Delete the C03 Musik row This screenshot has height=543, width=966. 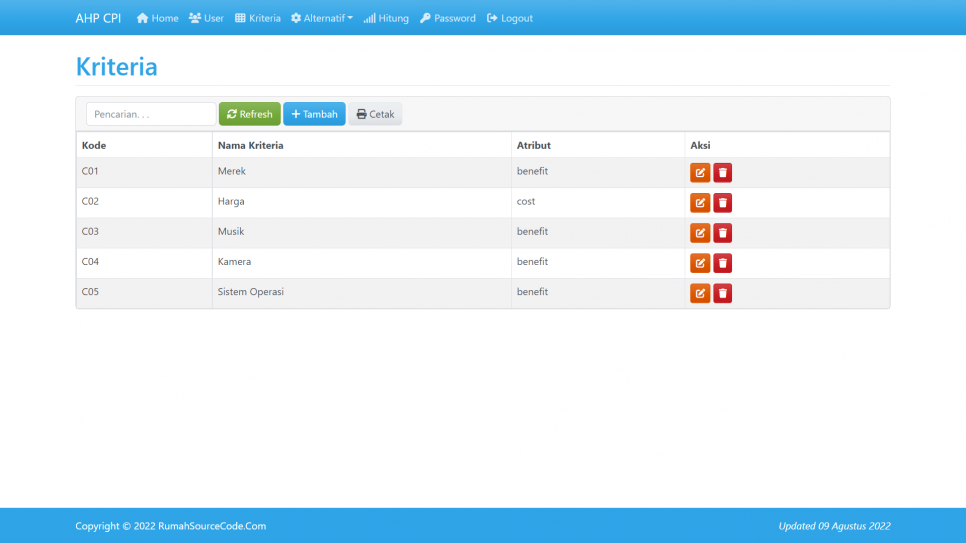click(x=722, y=233)
